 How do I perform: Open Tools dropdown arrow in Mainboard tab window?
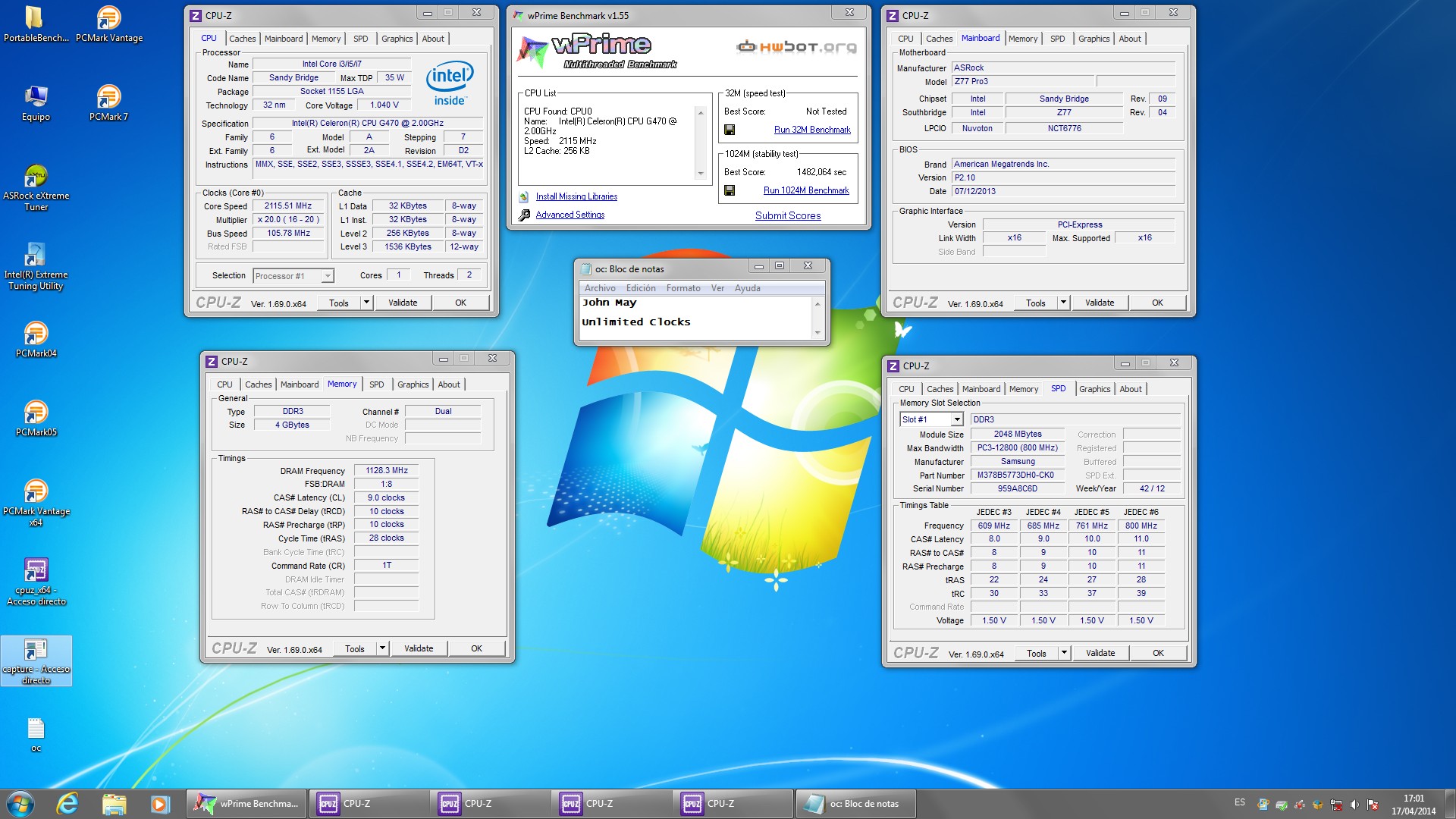coord(1063,303)
